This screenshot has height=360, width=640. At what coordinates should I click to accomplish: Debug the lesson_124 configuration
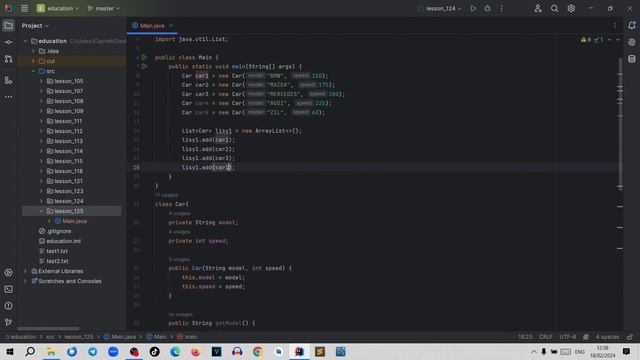coord(487,8)
